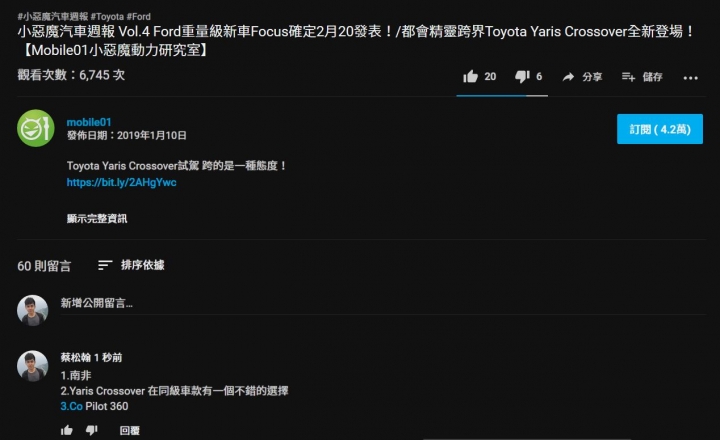This screenshot has height=440, width=720.
Task: Subscribe with the 訂閱 (4.2萬) button
Action: point(659,129)
